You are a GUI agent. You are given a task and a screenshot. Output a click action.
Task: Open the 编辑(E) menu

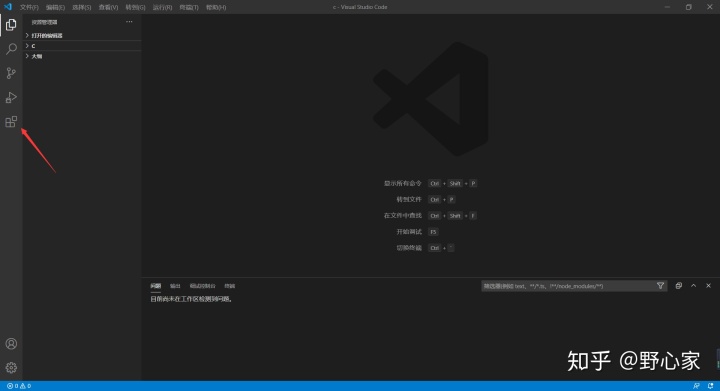pyautogui.click(x=55, y=7)
